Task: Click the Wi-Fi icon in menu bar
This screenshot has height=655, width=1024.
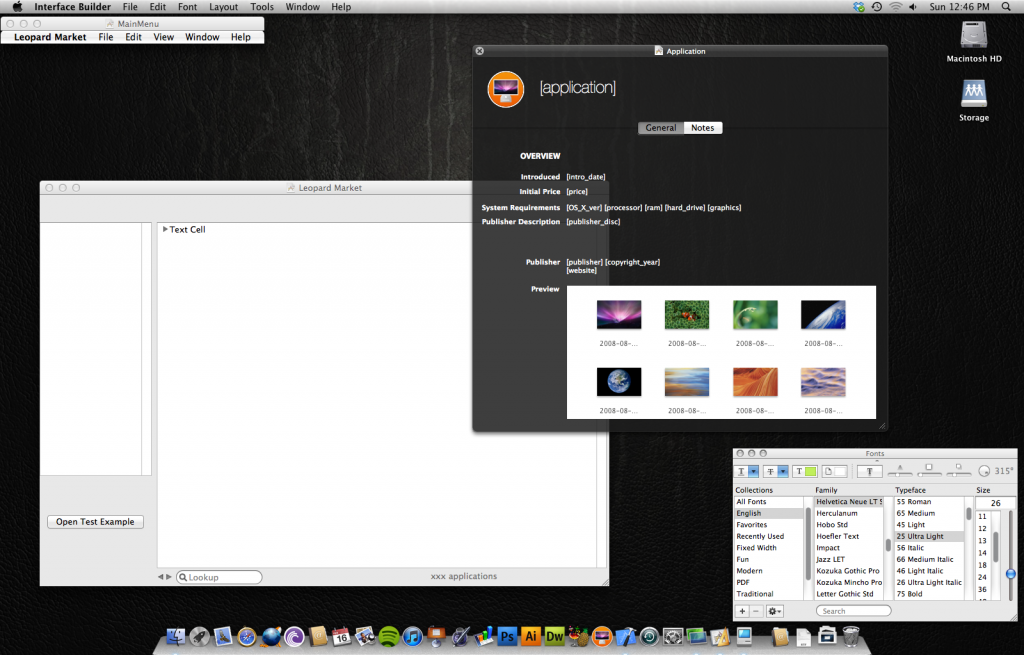Action: pyautogui.click(x=895, y=7)
